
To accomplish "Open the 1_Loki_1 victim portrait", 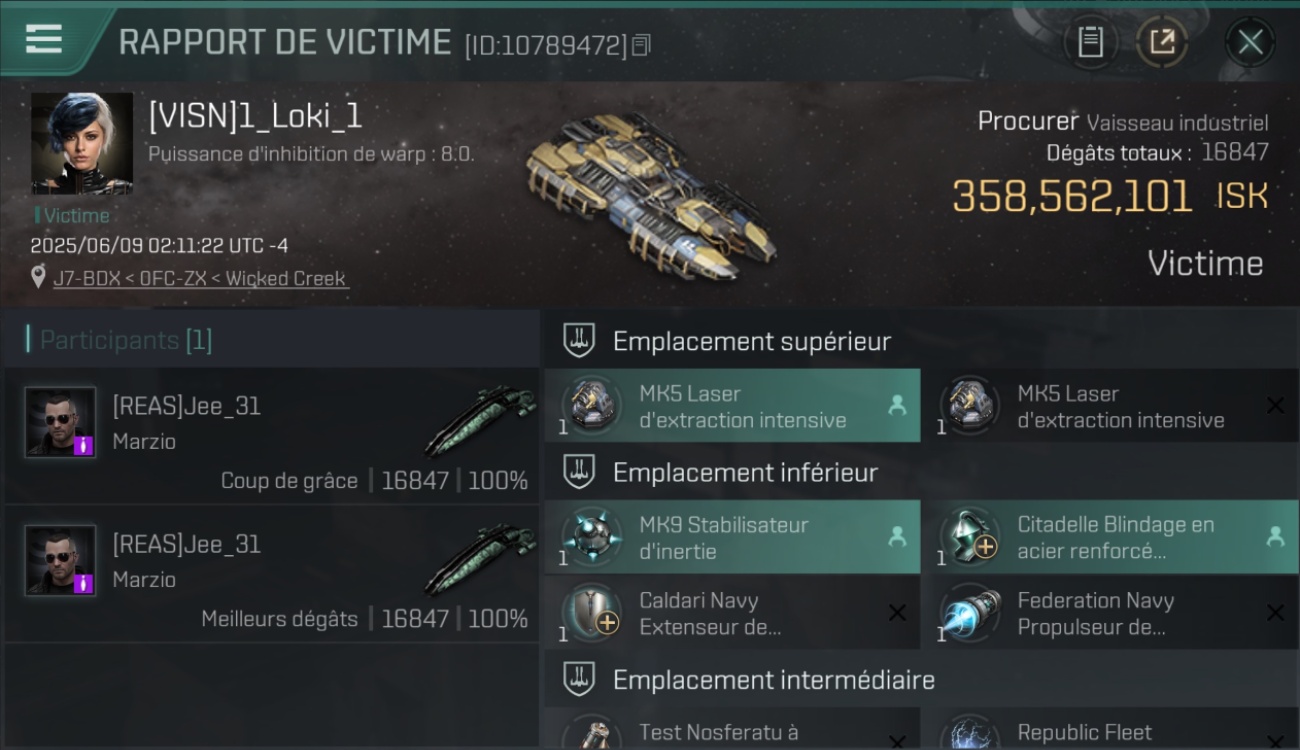I will point(82,143).
